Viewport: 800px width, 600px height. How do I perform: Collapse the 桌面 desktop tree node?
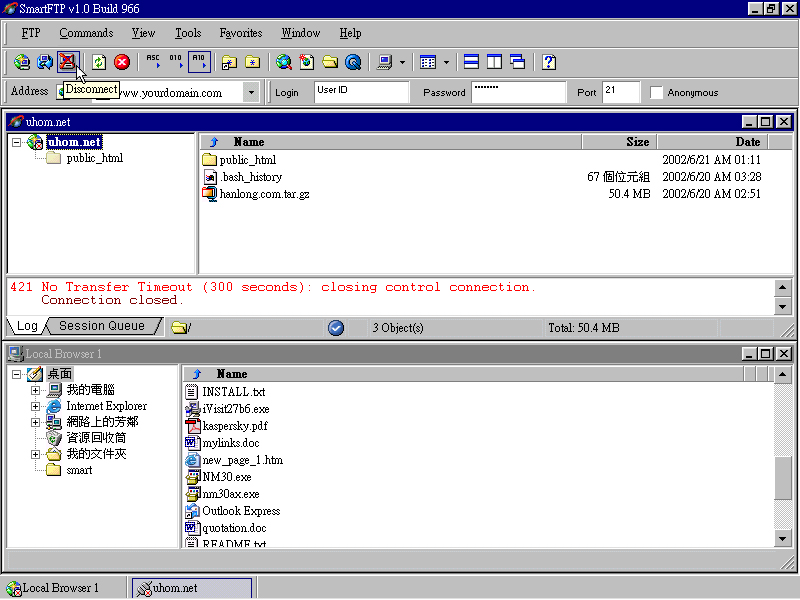coord(17,374)
